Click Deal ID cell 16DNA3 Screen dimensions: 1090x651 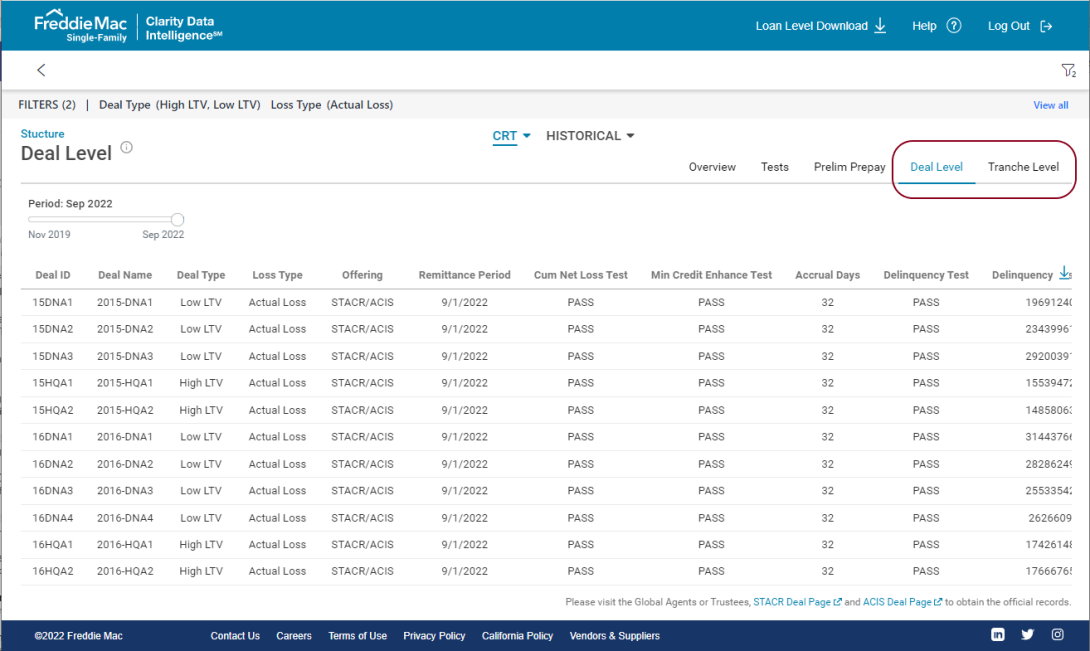[53, 490]
